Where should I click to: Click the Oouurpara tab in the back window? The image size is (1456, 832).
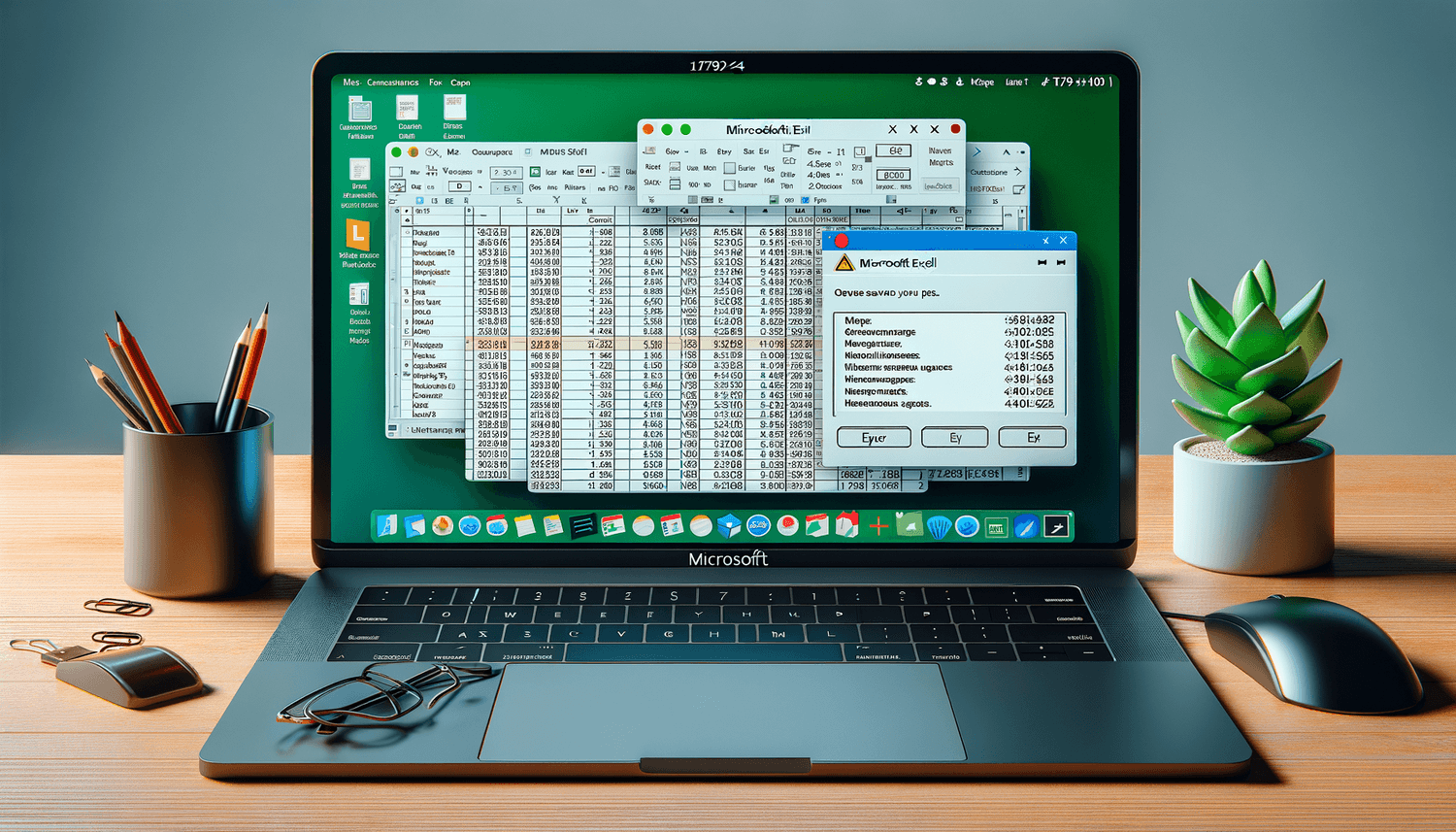pyautogui.click(x=491, y=152)
